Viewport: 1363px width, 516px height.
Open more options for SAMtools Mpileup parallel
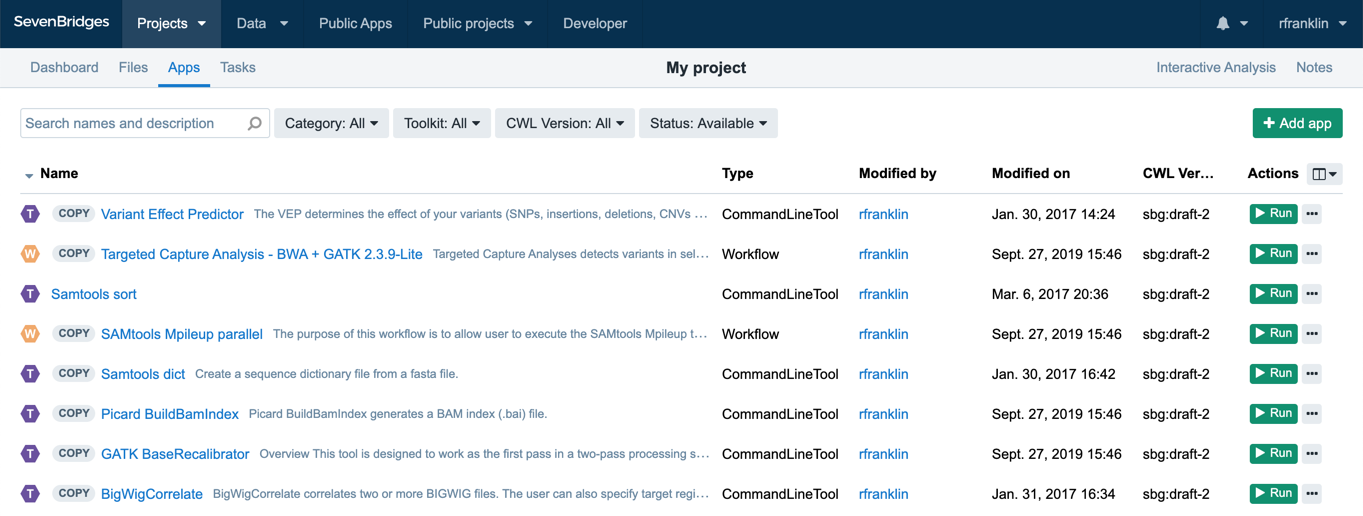pyautogui.click(x=1312, y=334)
